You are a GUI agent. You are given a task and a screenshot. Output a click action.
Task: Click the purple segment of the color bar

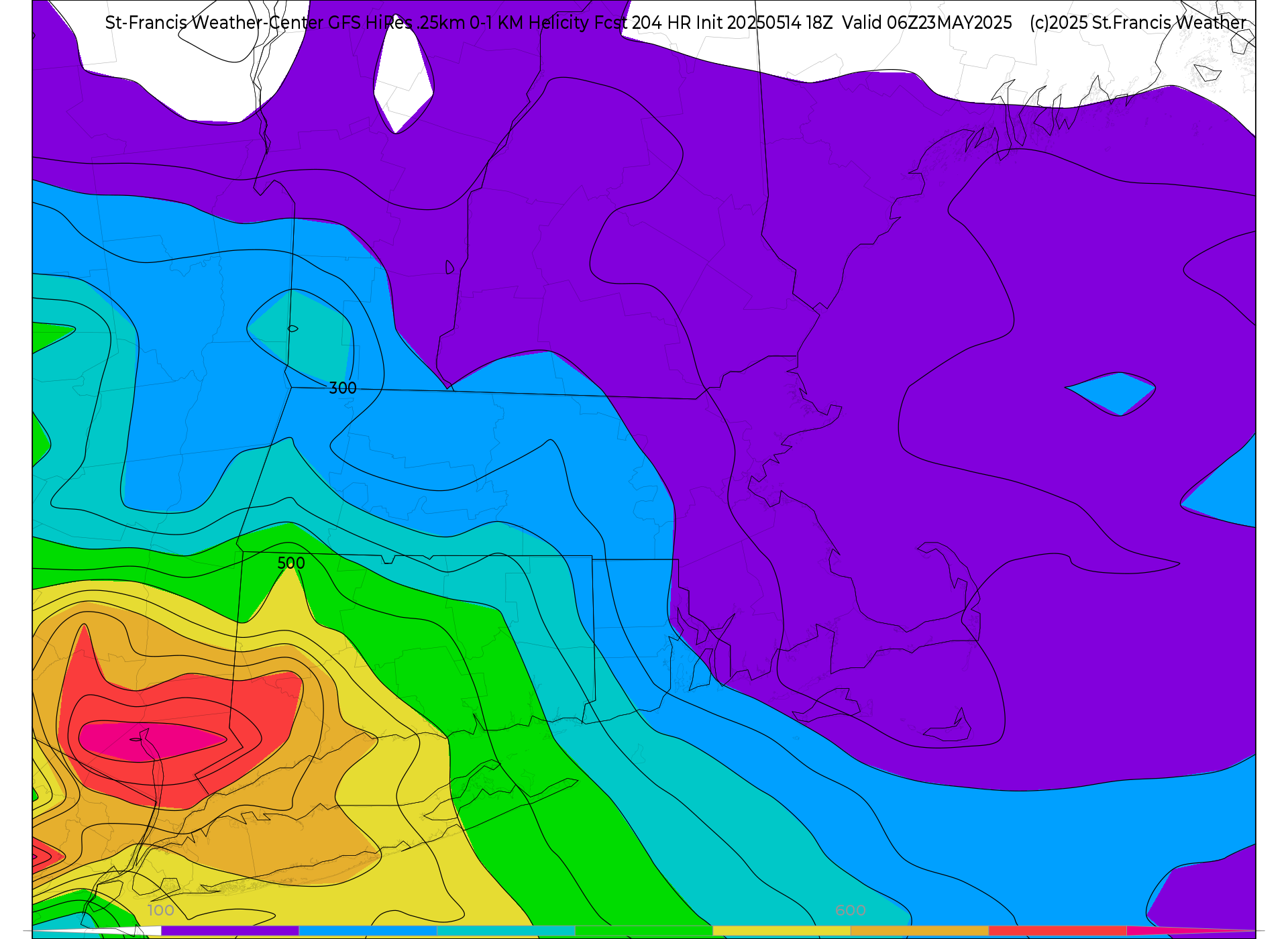coord(230,931)
